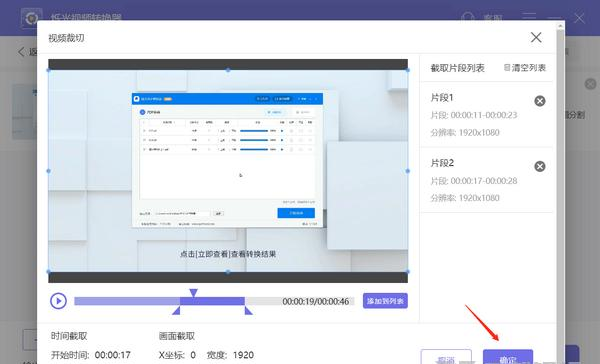Select the 片段2 entry in the list

[x=486, y=180]
